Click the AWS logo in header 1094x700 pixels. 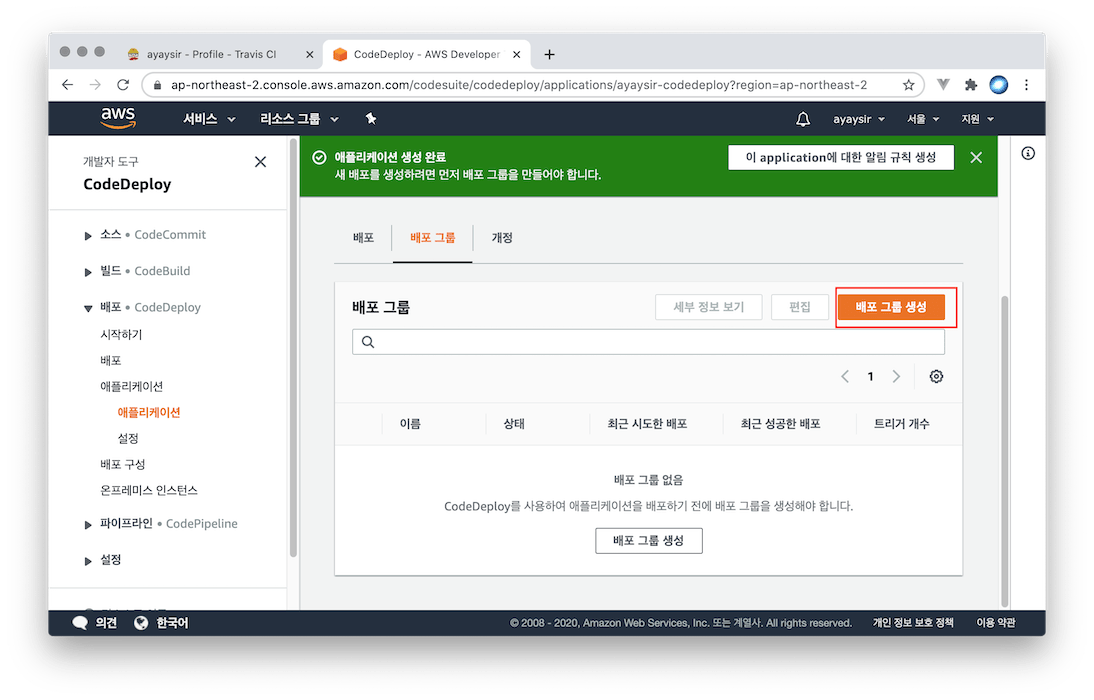pyautogui.click(x=118, y=118)
